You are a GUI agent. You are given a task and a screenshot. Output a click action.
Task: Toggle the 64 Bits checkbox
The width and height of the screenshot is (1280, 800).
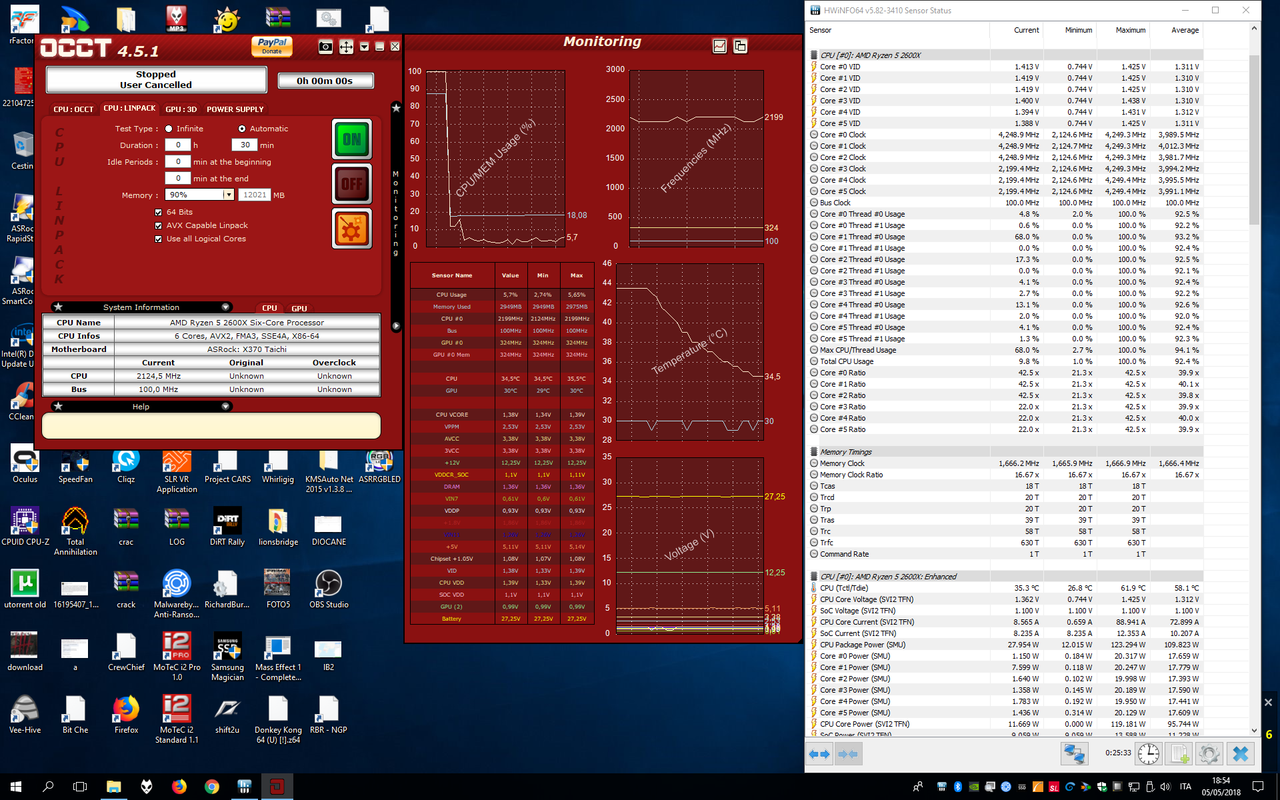point(158,212)
